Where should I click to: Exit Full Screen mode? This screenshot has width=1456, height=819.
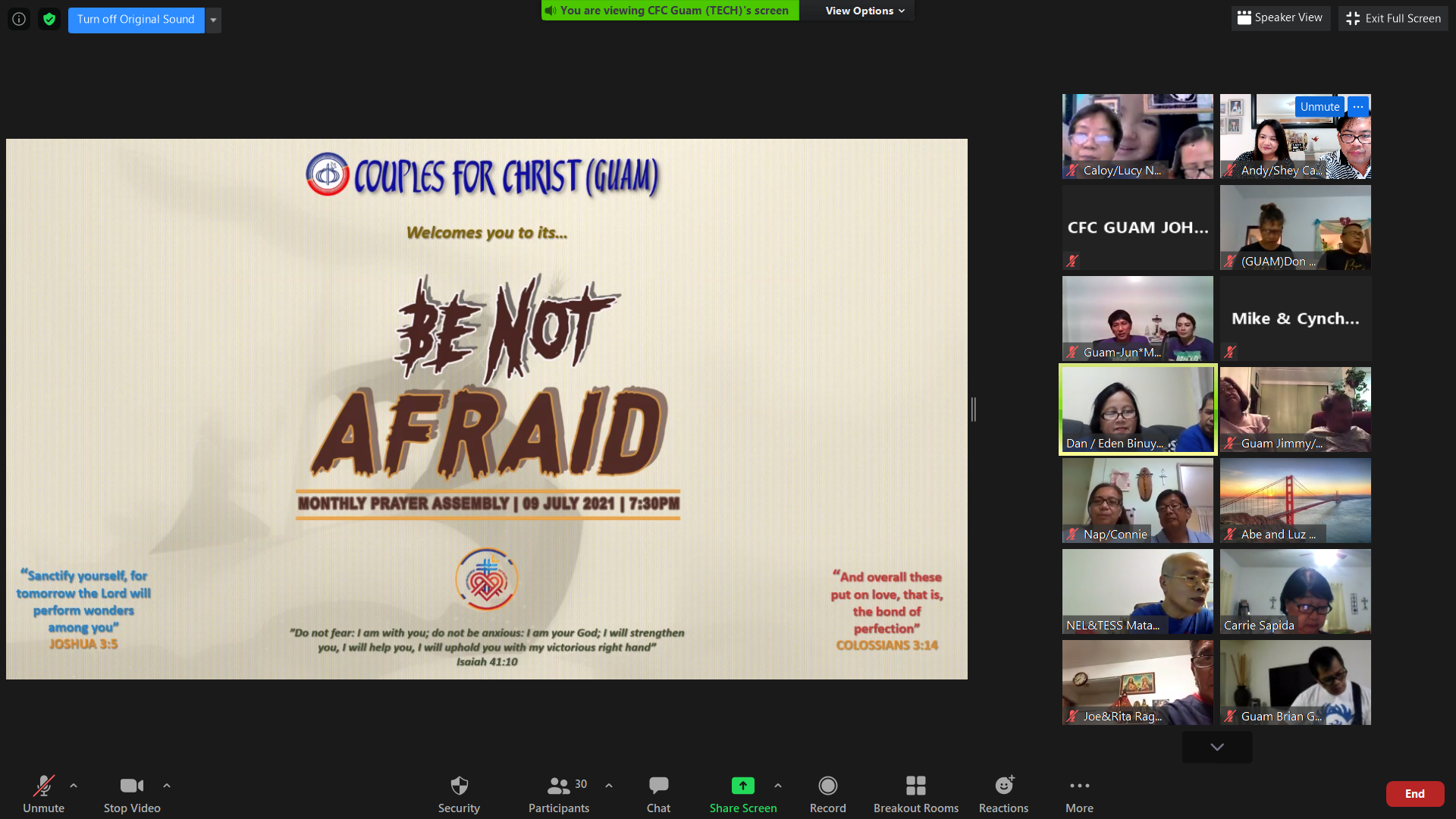[x=1393, y=18]
